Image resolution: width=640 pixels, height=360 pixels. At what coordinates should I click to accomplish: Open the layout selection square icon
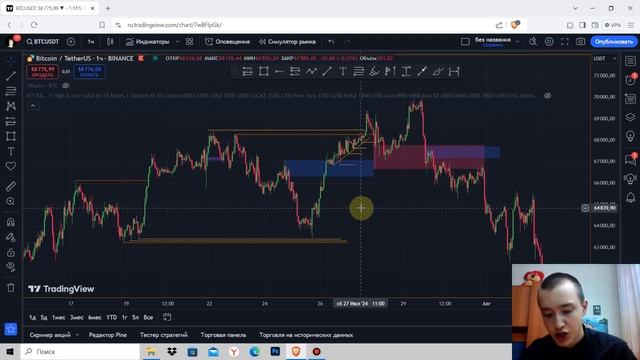tap(465, 42)
